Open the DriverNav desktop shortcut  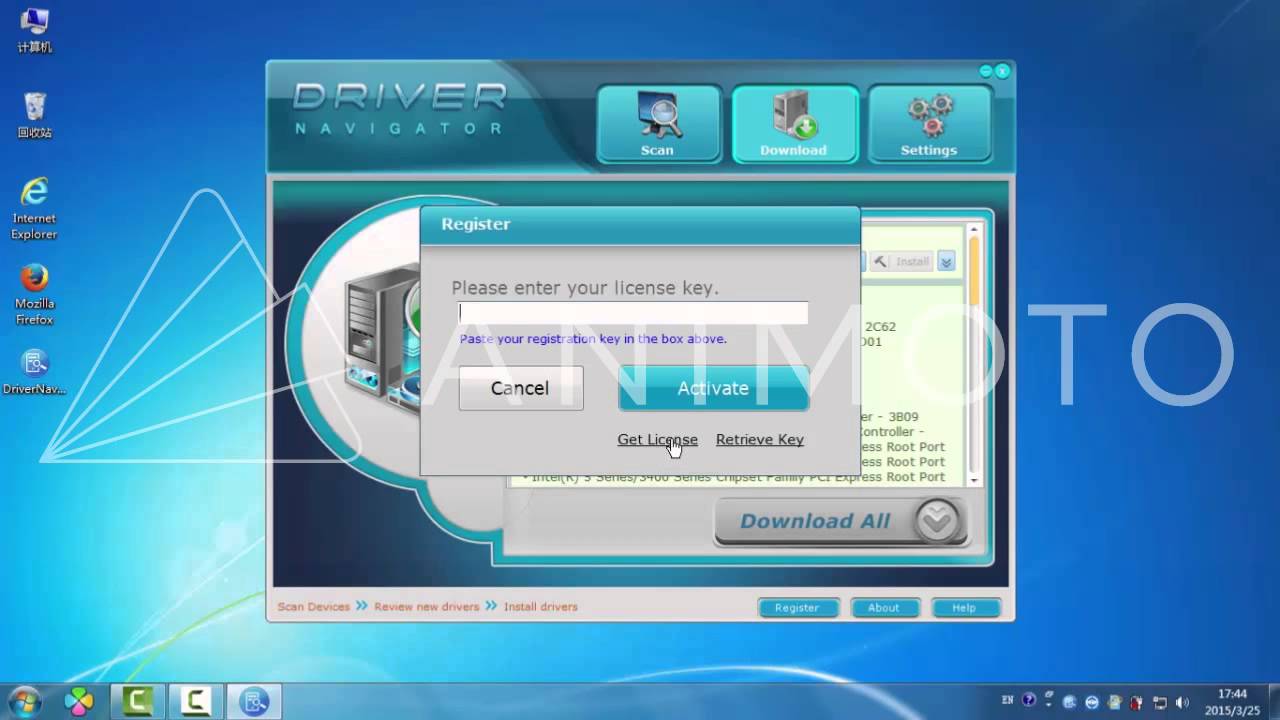click(34, 371)
